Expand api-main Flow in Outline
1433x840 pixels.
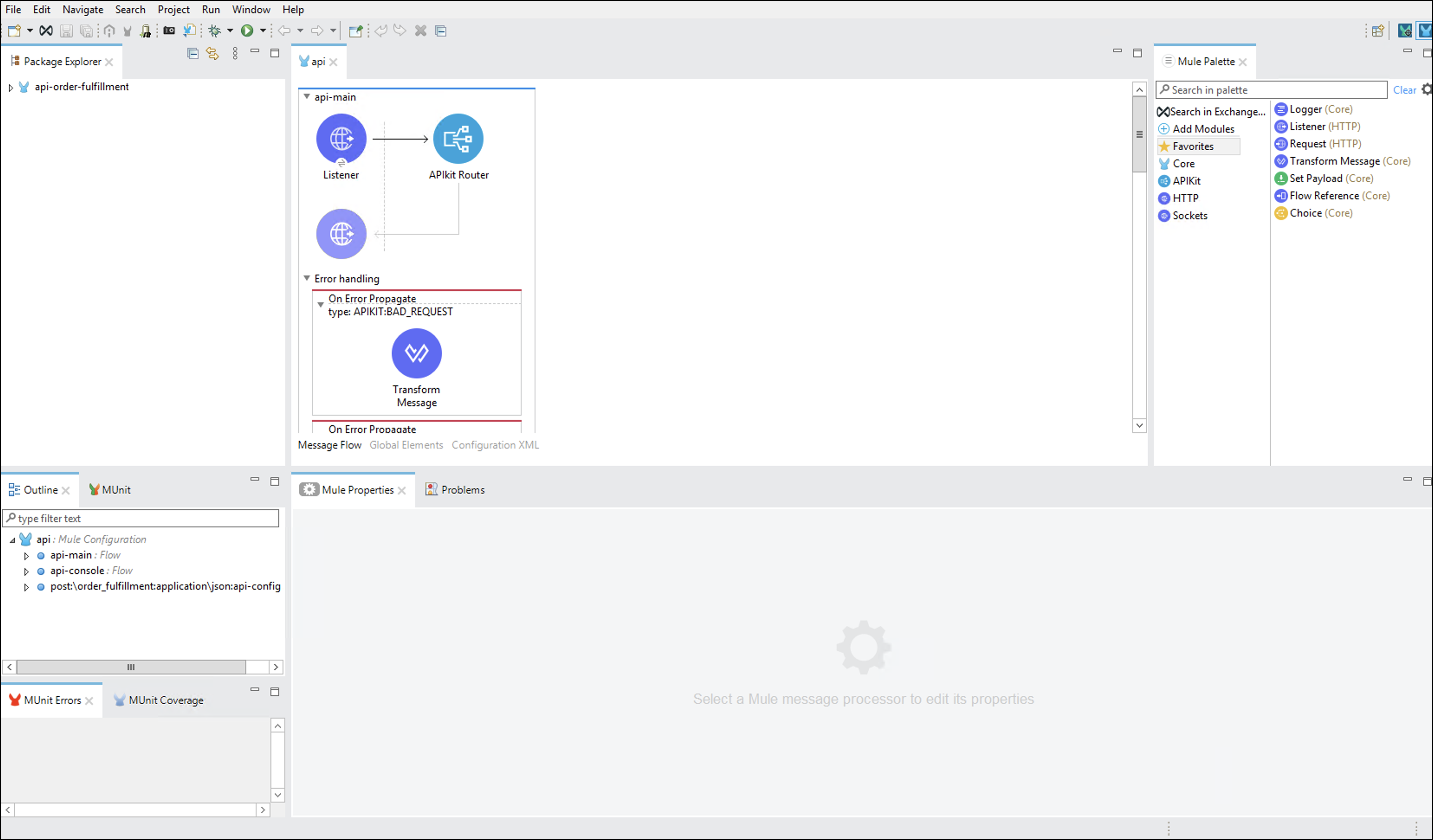[26, 556]
